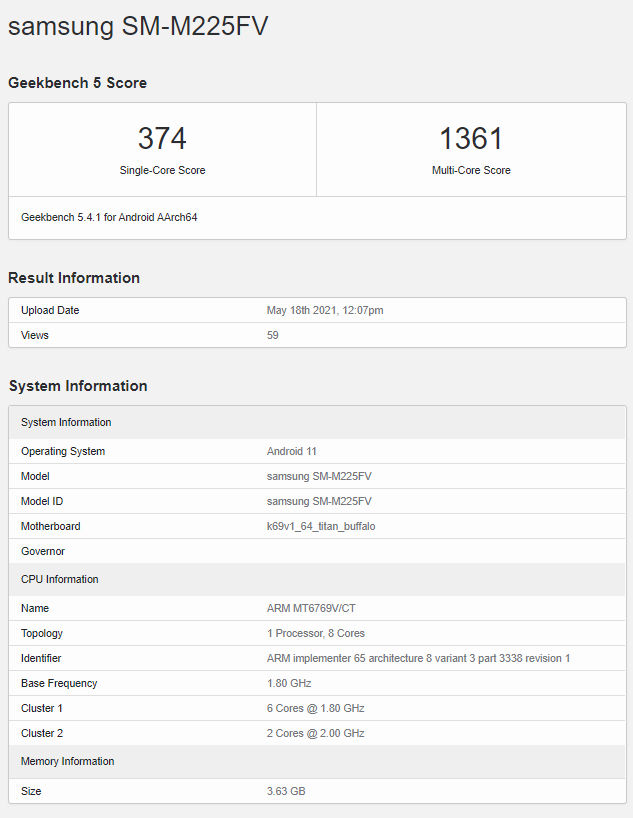Select the large System Information heading
This screenshot has height=818, width=633.
point(78,386)
